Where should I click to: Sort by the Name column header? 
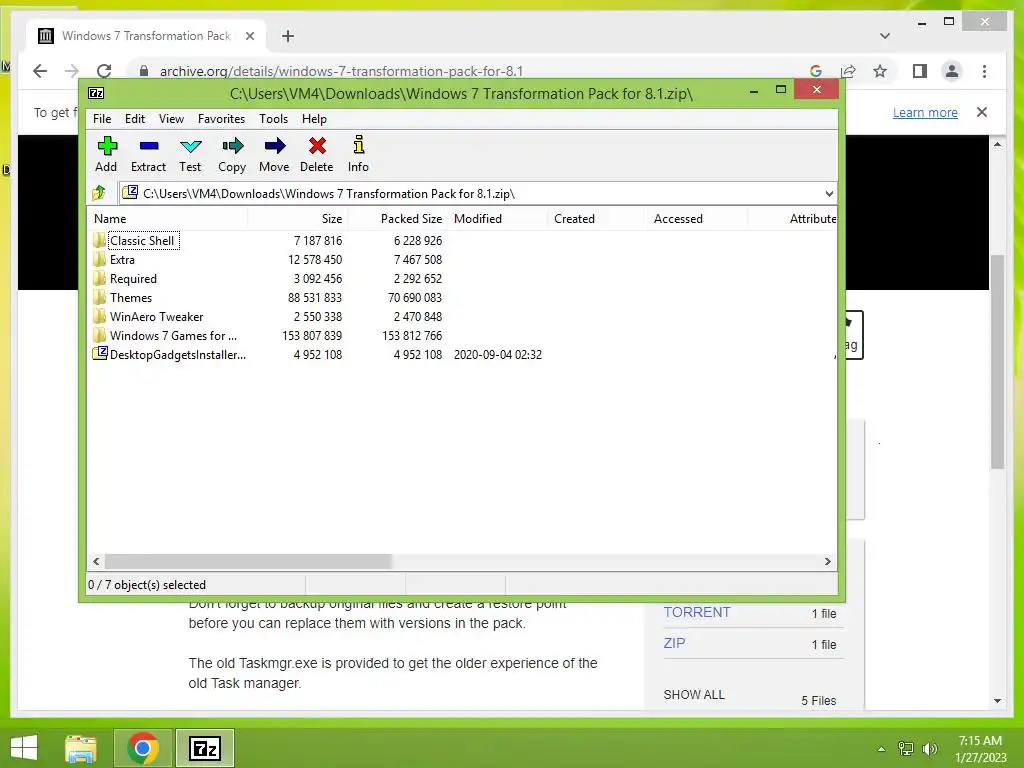(x=167, y=219)
